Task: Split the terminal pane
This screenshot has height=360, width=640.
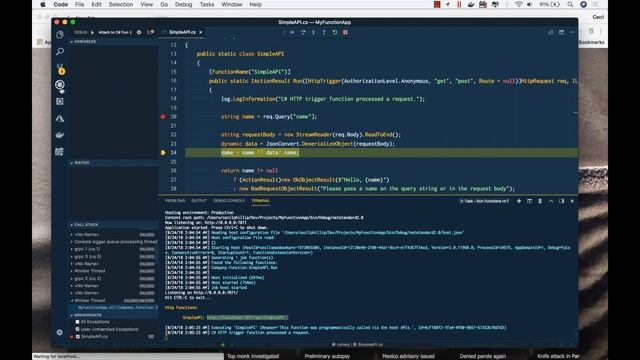Action: pos(529,201)
